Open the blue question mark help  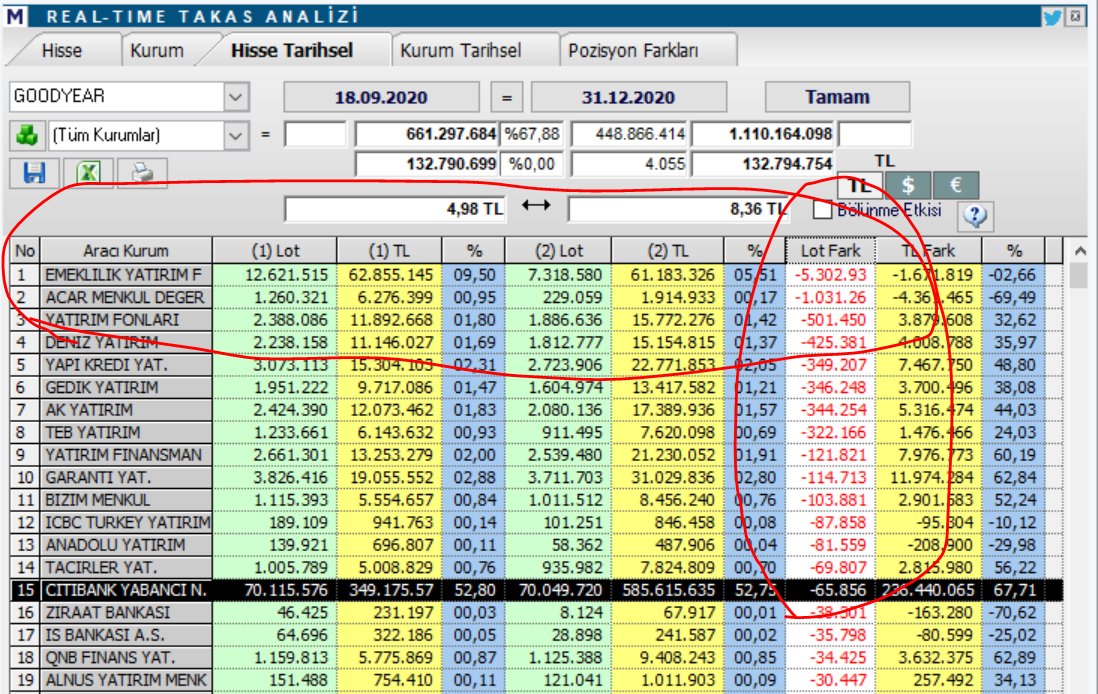[974, 215]
